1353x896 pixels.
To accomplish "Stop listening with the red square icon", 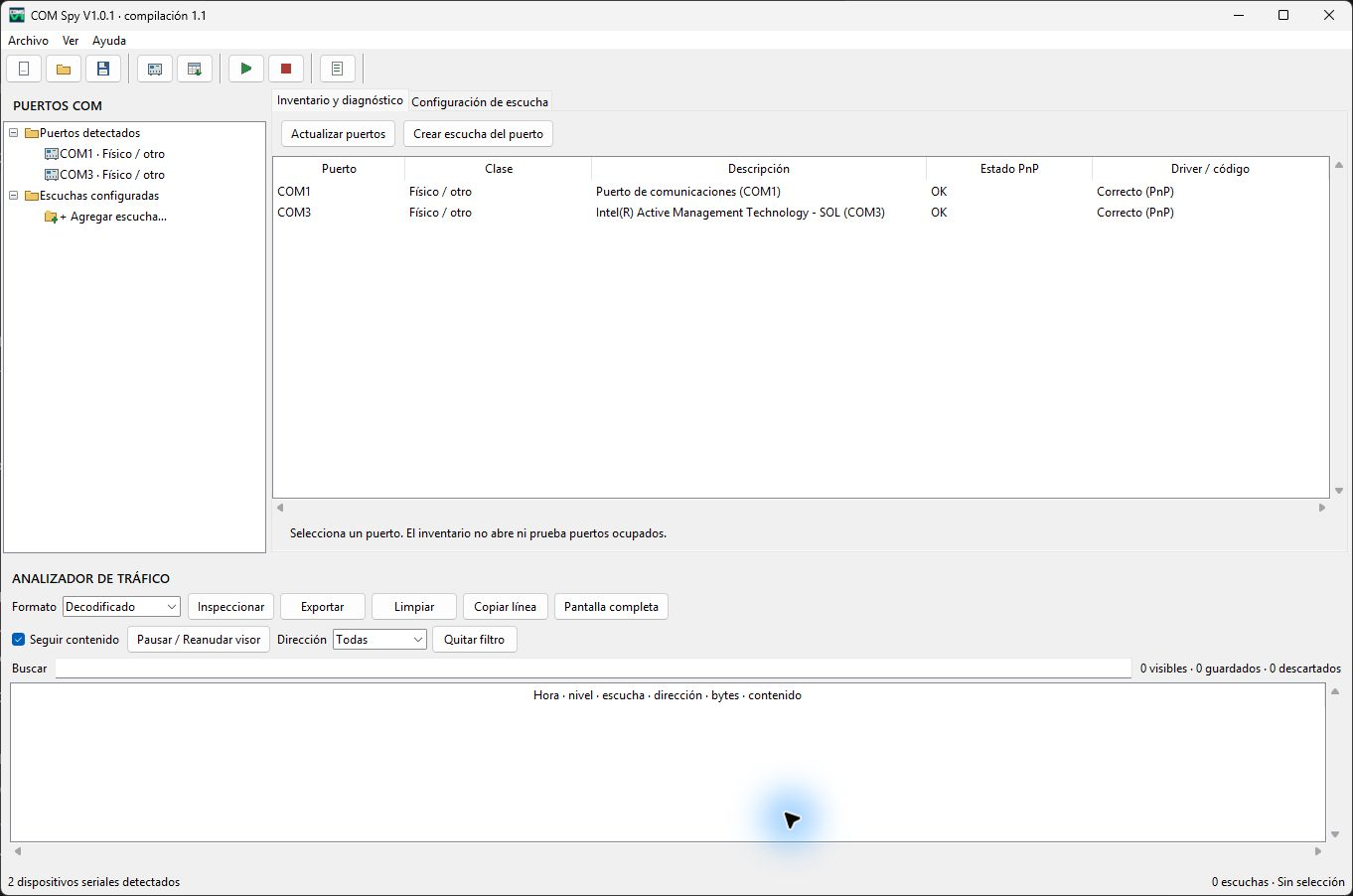I will (286, 69).
